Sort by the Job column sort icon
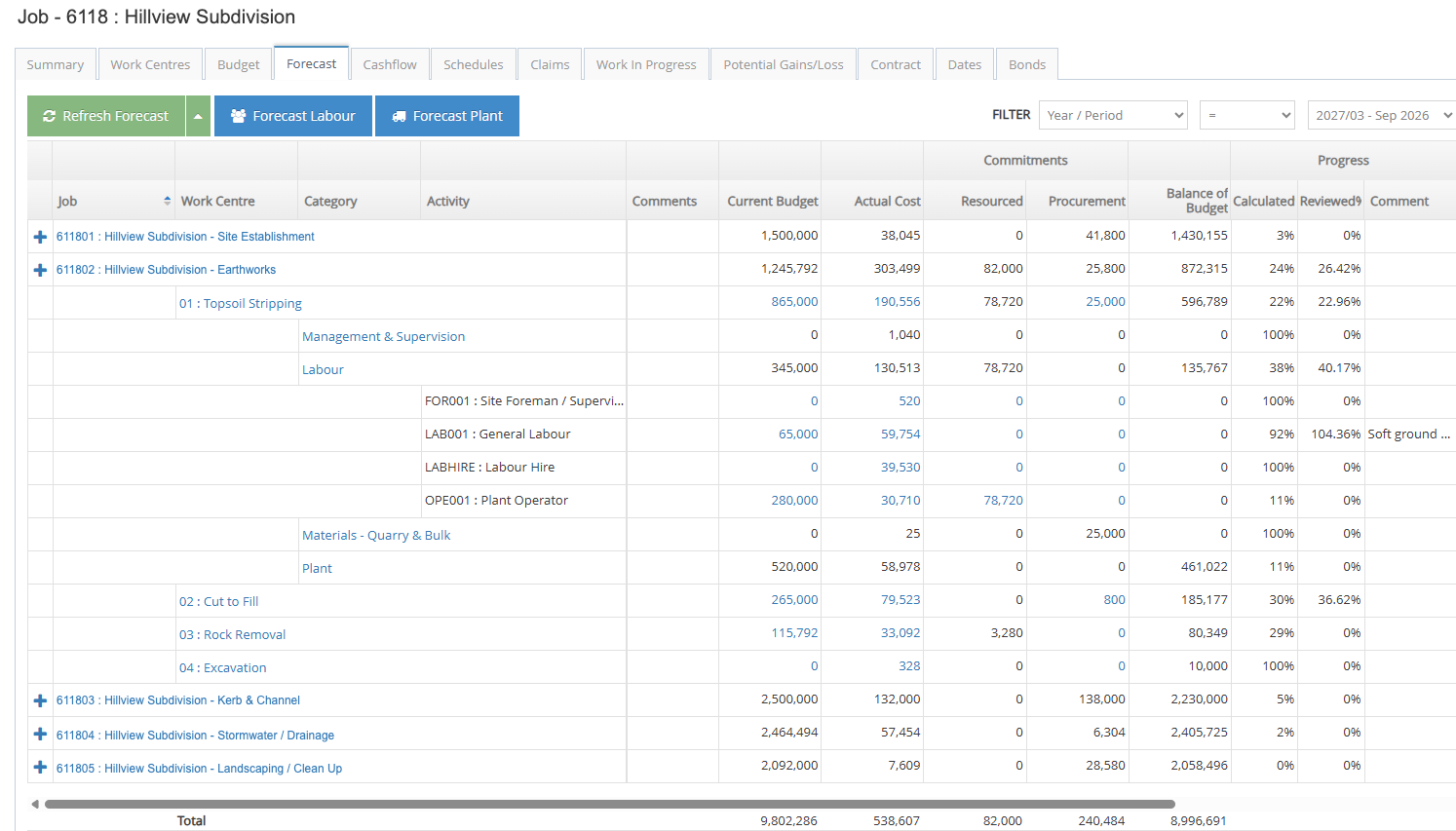 tap(168, 201)
